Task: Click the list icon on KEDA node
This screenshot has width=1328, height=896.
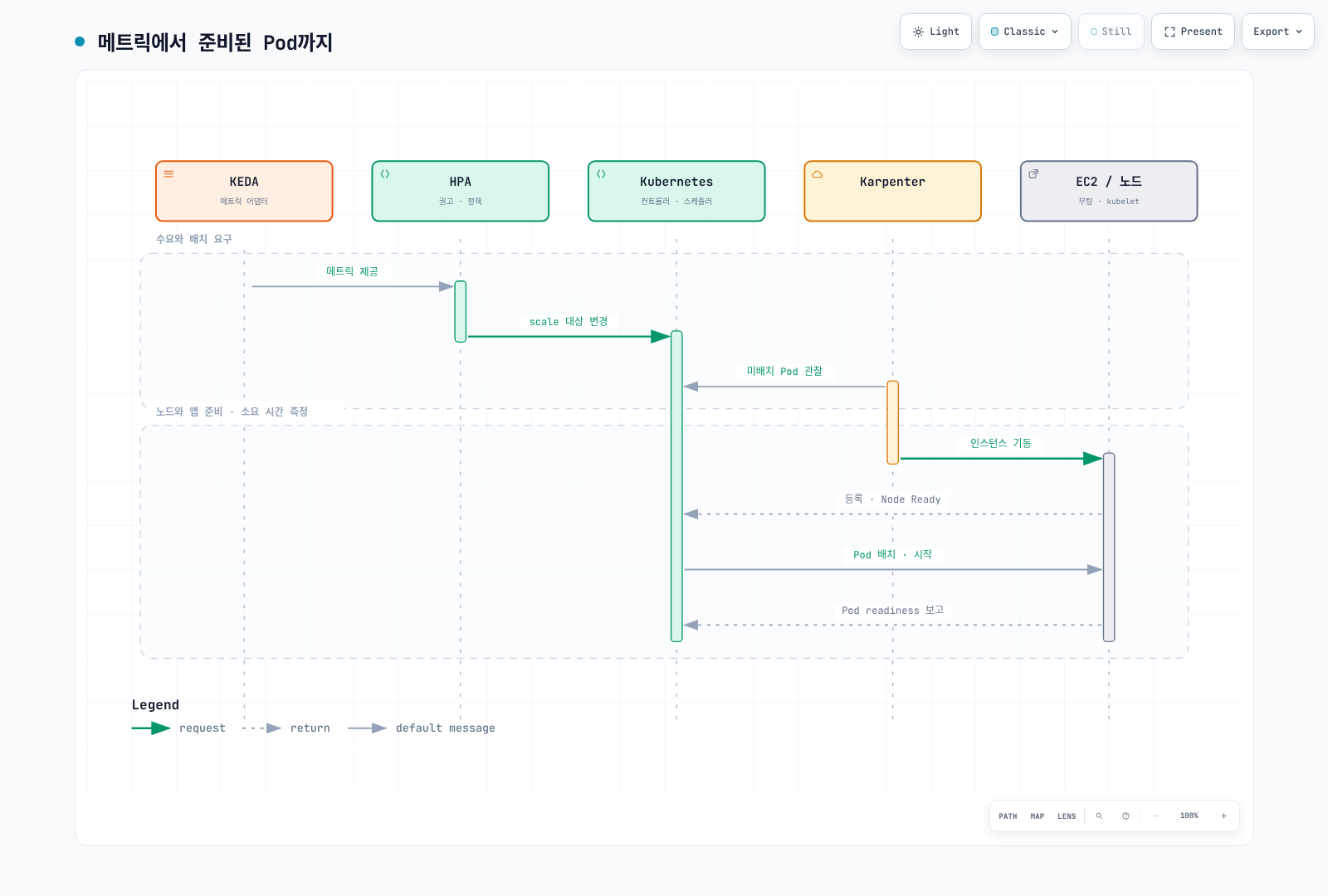Action: (x=168, y=174)
